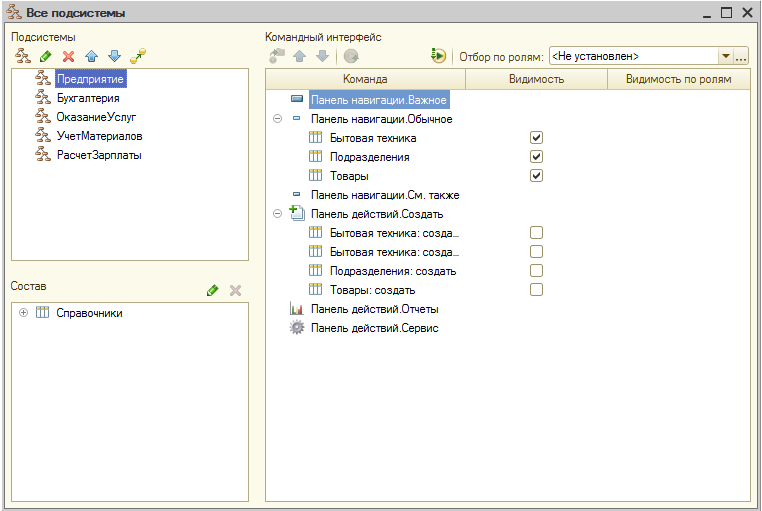Move subsystem down with blue down arrow
This screenshot has width=762, height=511.
pyautogui.click(x=114, y=56)
